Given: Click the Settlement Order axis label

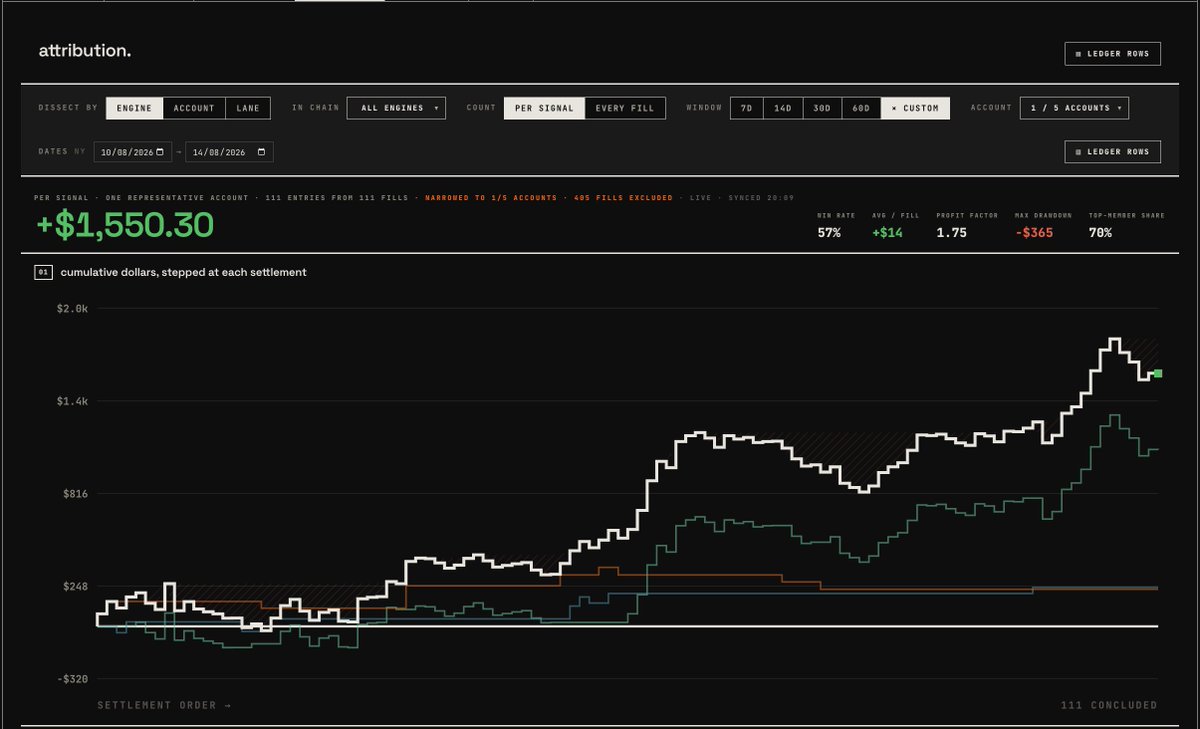Looking at the screenshot, I should [164, 705].
